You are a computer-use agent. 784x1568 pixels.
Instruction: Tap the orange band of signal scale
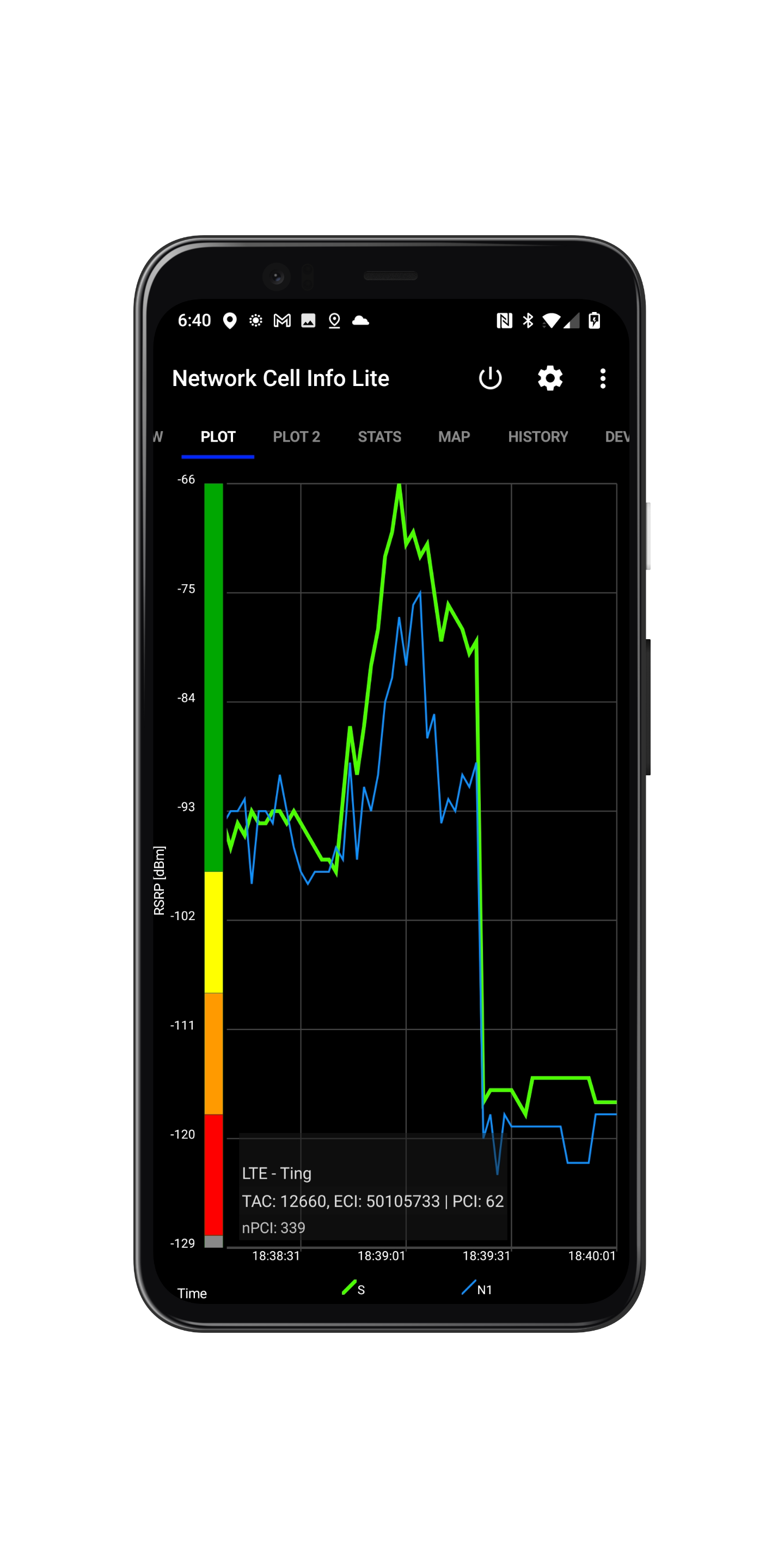click(x=213, y=1053)
